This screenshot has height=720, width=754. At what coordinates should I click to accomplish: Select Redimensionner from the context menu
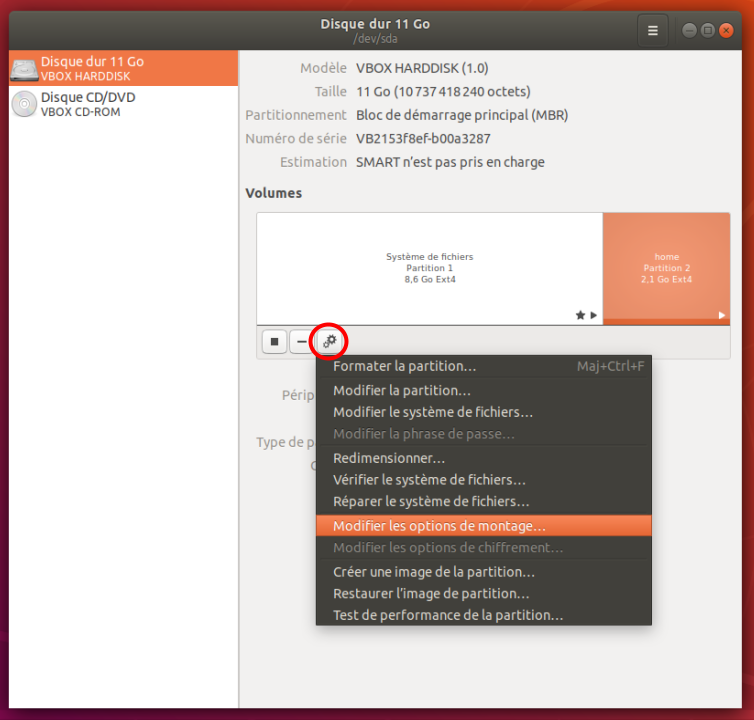388,458
